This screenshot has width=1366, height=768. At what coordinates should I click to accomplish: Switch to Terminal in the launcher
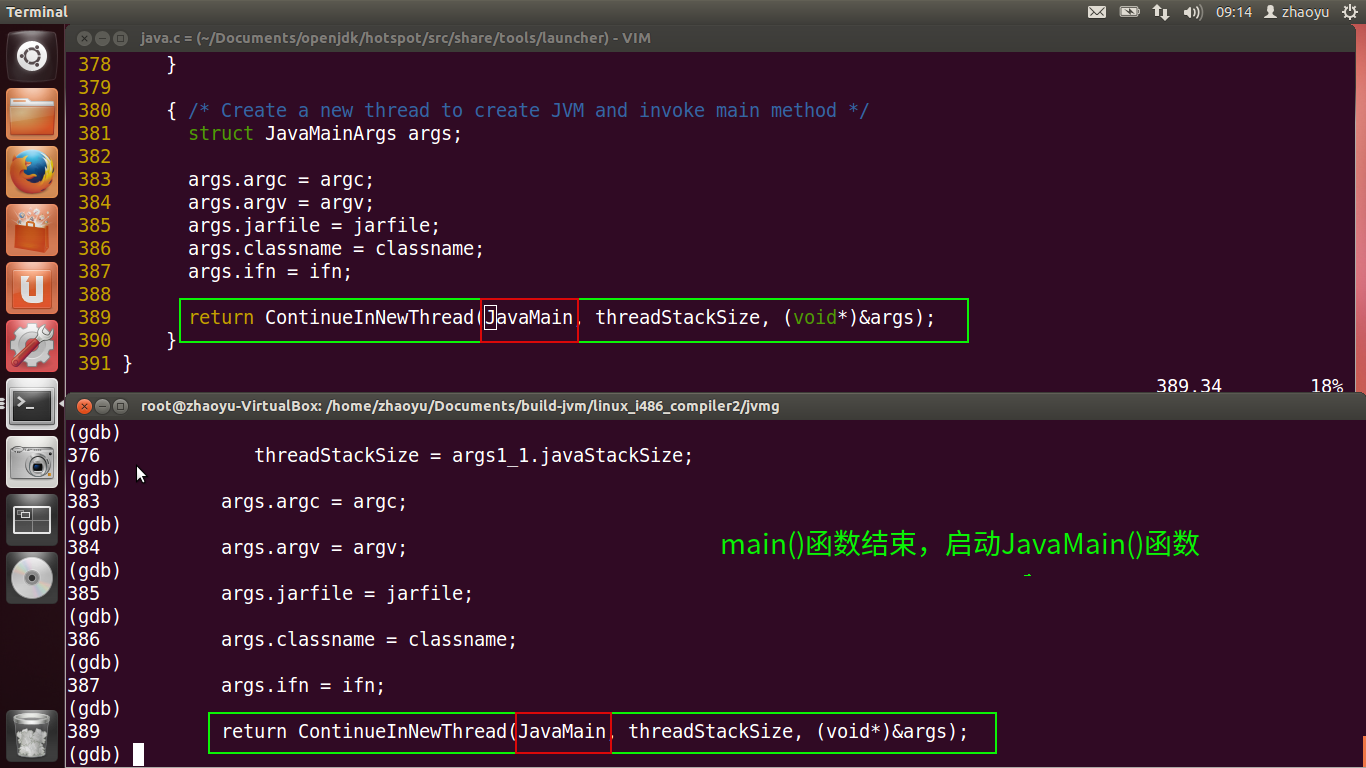[32, 404]
